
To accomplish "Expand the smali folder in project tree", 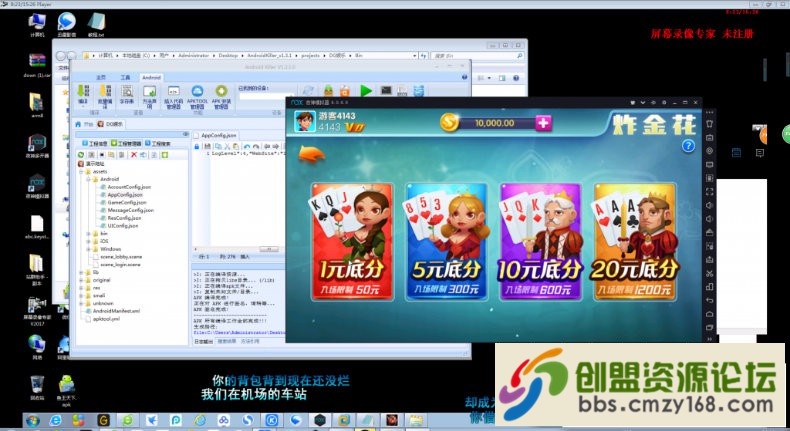I will pos(82,295).
